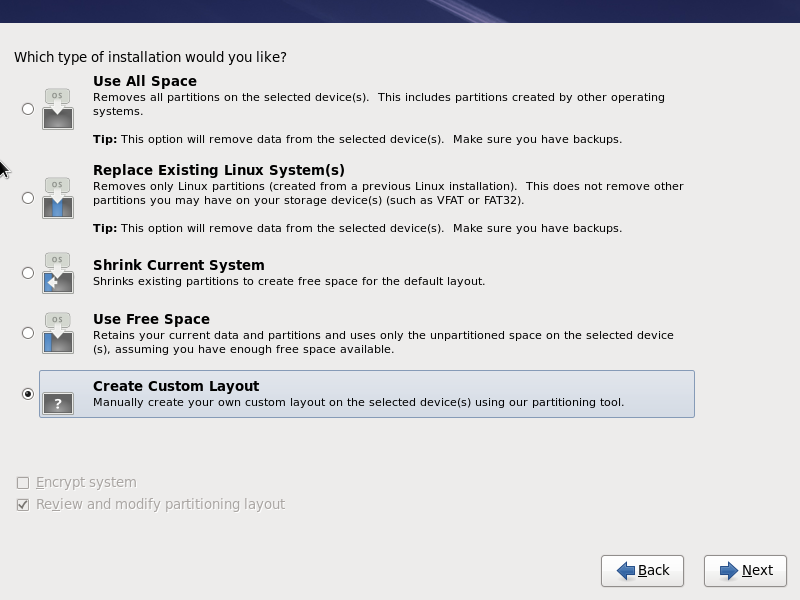
Task: Click the Review and modify partitioning layout label
Action: [x=160, y=505]
